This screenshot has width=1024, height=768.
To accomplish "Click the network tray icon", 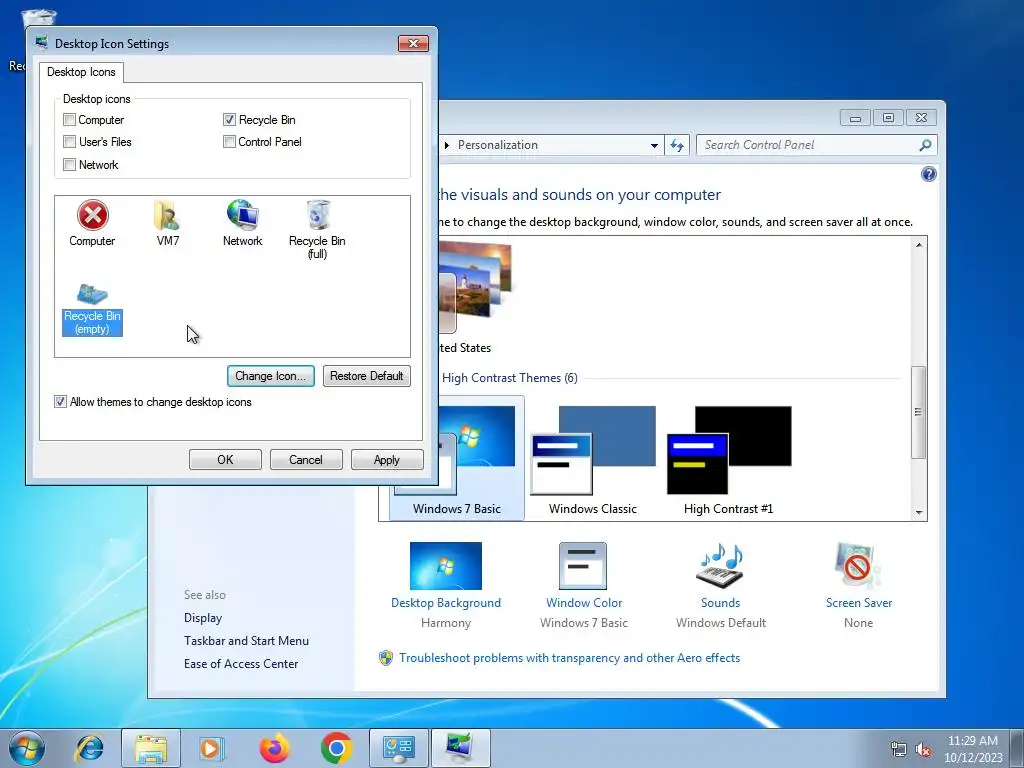I will click(899, 750).
